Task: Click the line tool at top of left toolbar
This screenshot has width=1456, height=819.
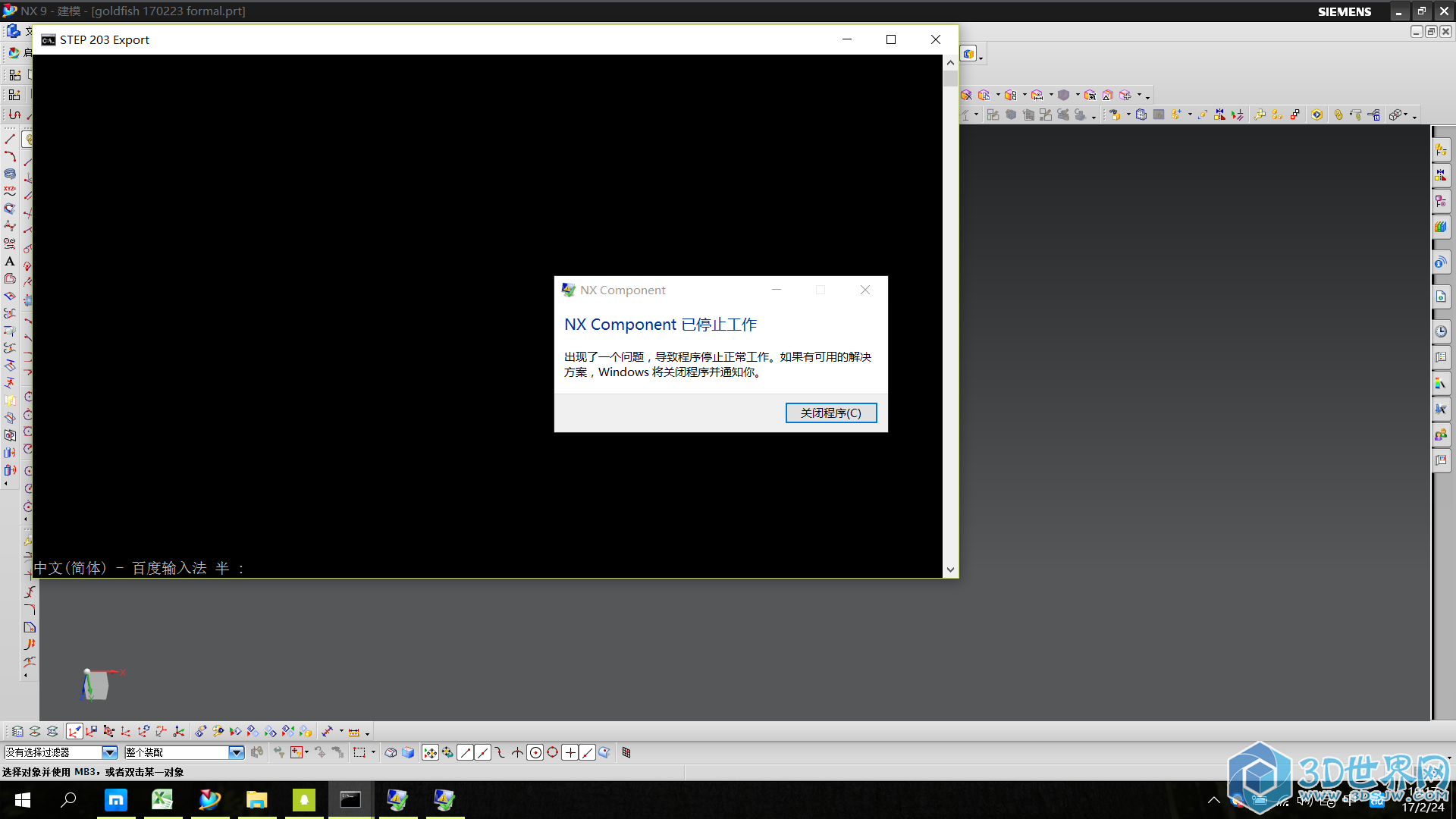Action: (x=10, y=139)
